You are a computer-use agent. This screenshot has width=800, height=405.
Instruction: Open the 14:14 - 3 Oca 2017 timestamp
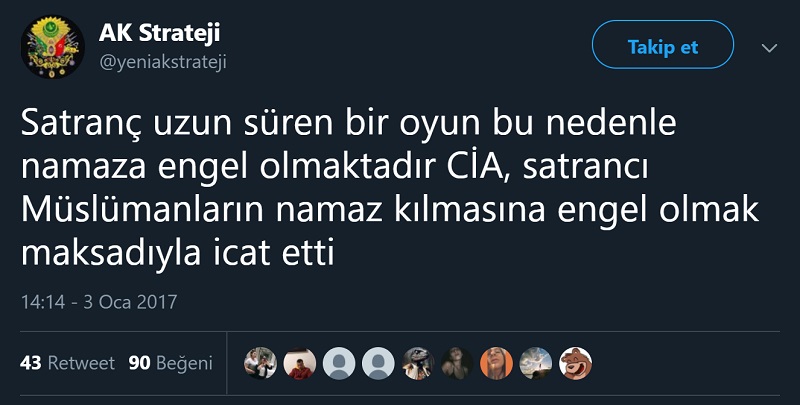pyautogui.click(x=98, y=300)
